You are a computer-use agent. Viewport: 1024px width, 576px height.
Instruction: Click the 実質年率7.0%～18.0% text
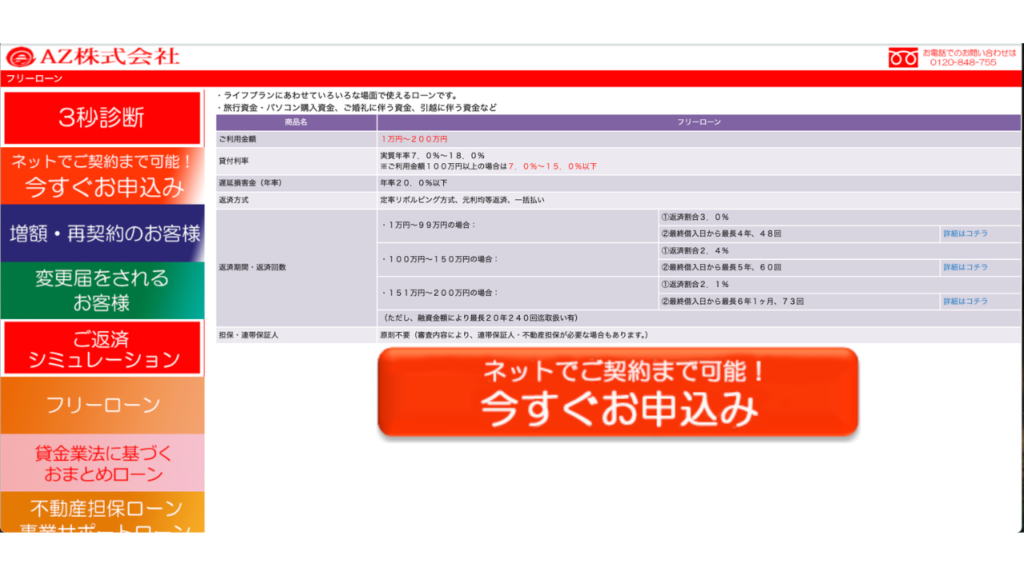pyautogui.click(x=432, y=155)
